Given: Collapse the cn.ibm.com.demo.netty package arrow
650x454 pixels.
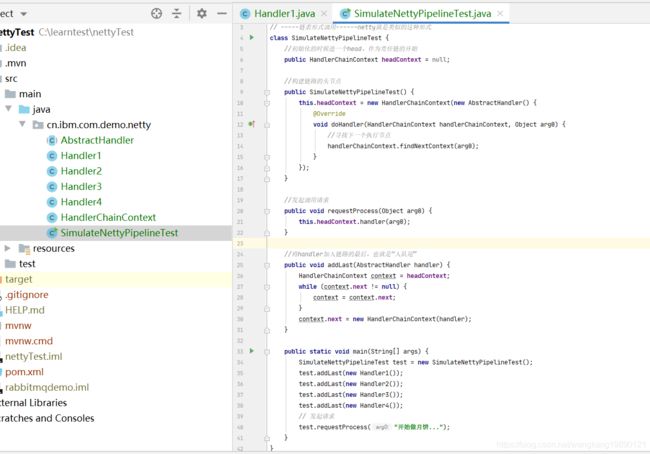Looking at the screenshot, I should pyautogui.click(x=22, y=124).
